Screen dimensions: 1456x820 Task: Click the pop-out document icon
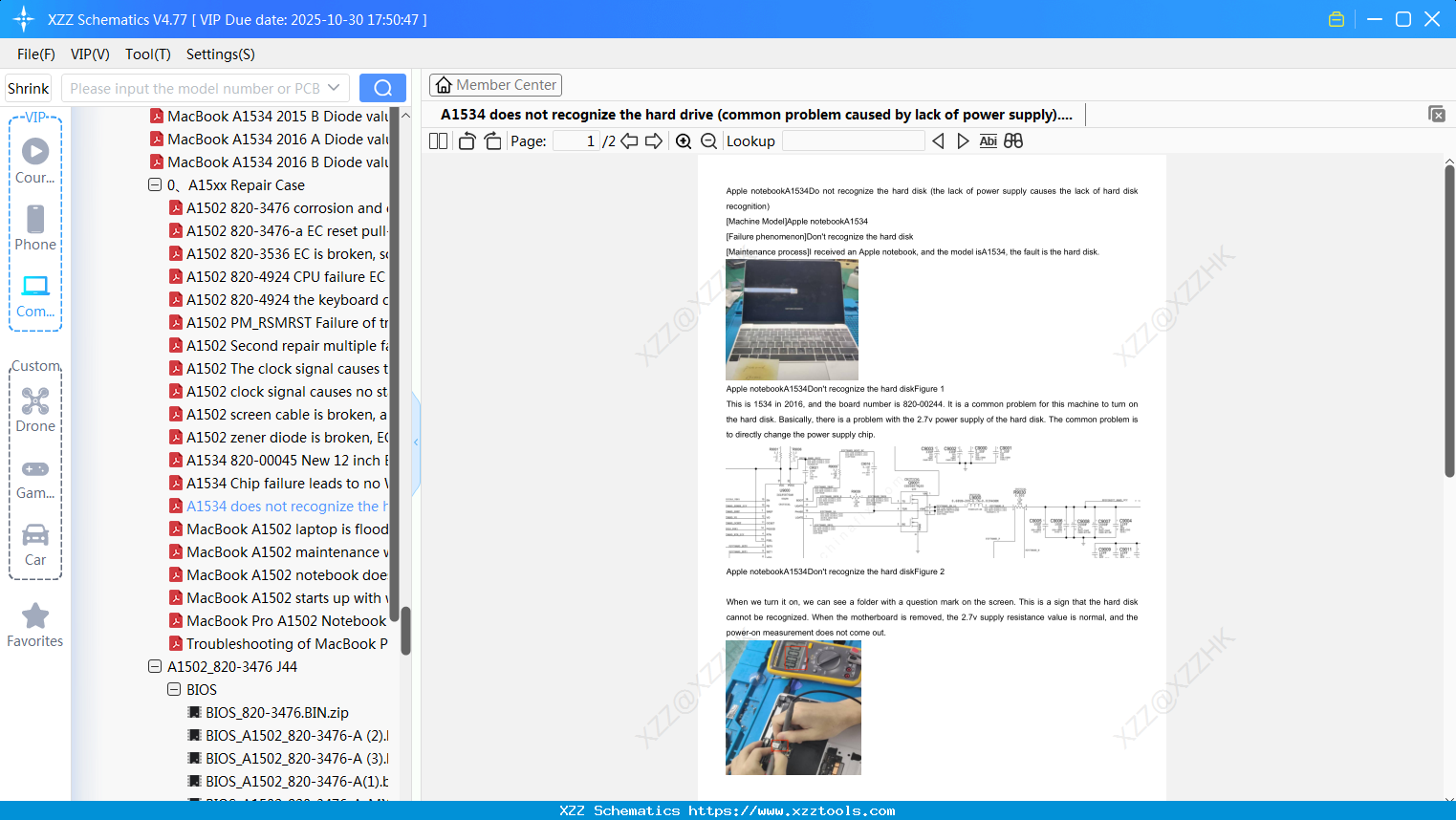pyautogui.click(x=1437, y=114)
